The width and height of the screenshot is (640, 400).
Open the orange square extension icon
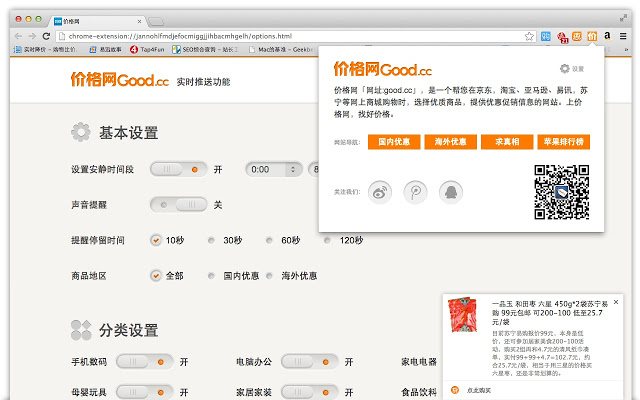[x=577, y=36]
